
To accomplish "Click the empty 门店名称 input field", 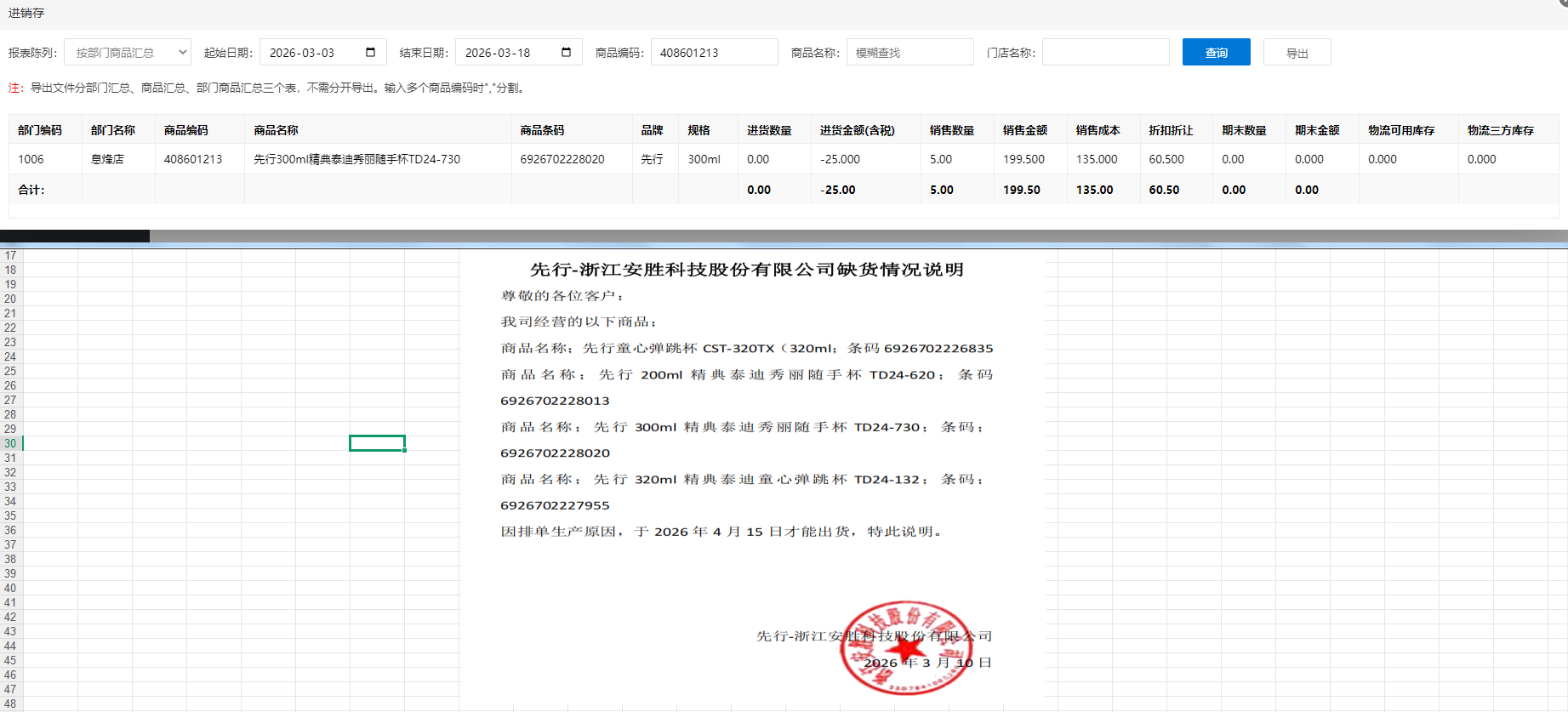I will pyautogui.click(x=1104, y=53).
